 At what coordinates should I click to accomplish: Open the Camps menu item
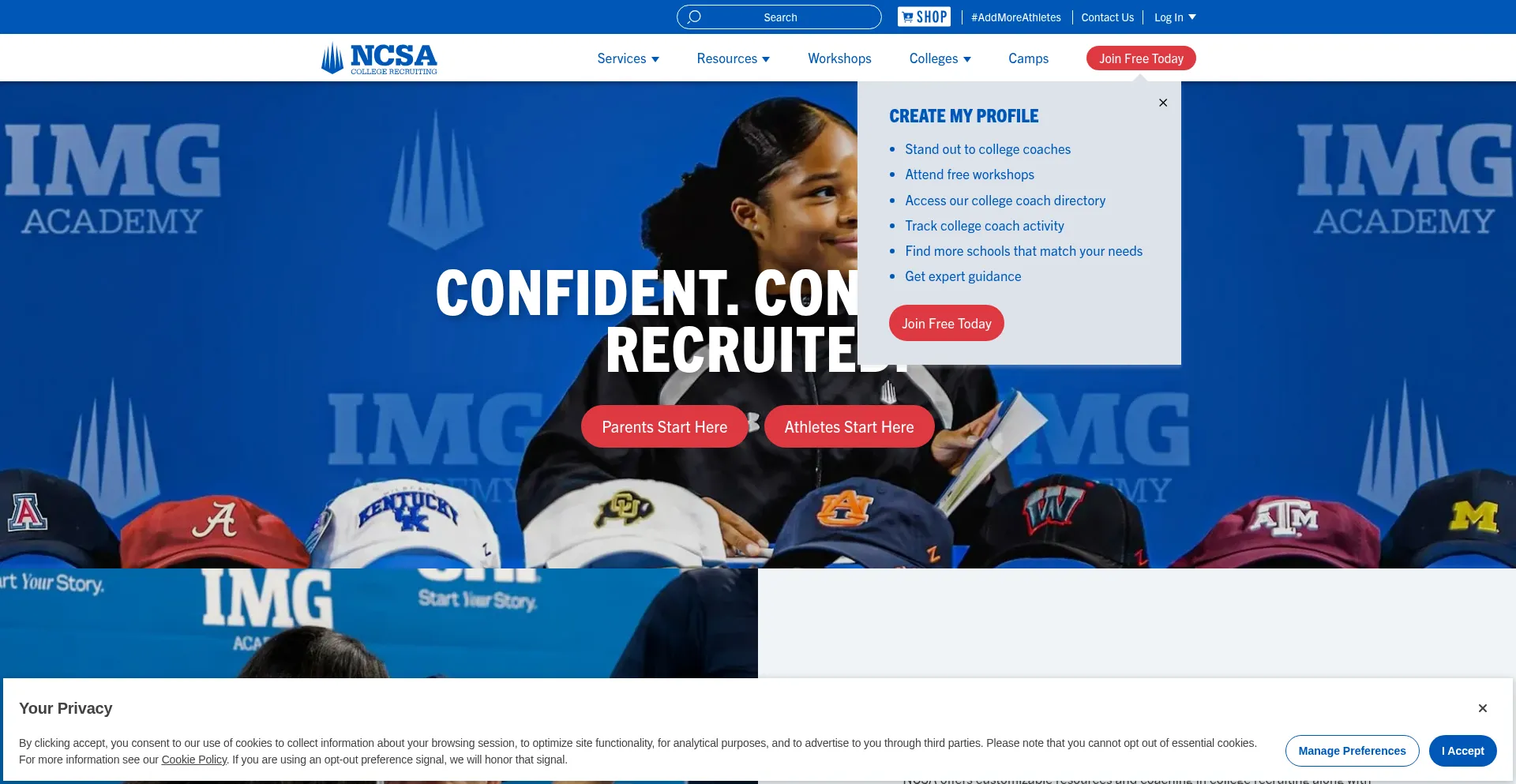(1028, 58)
